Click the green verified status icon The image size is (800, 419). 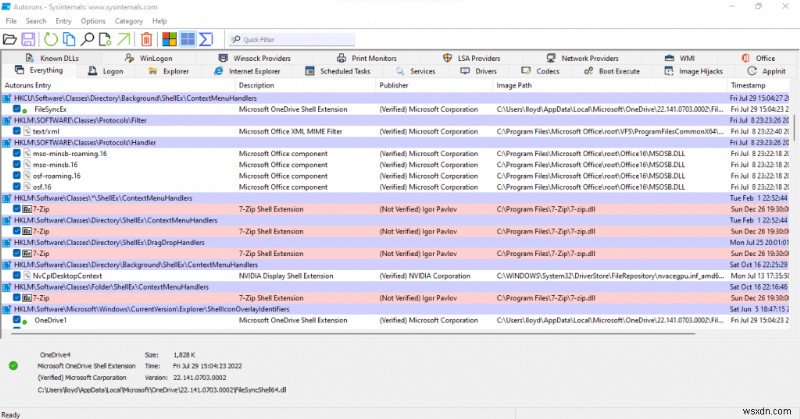[13, 365]
